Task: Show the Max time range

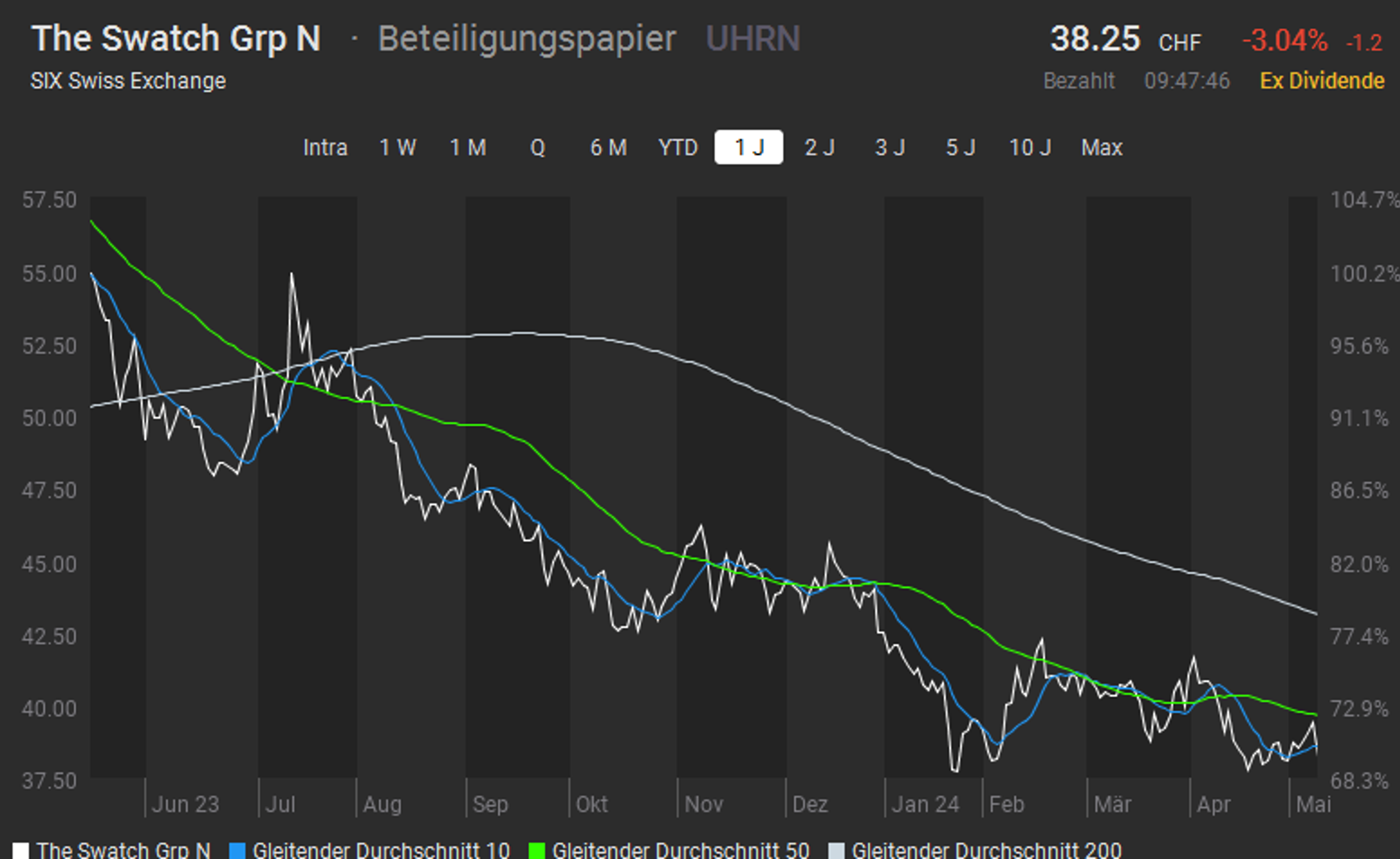Action: tap(1101, 148)
